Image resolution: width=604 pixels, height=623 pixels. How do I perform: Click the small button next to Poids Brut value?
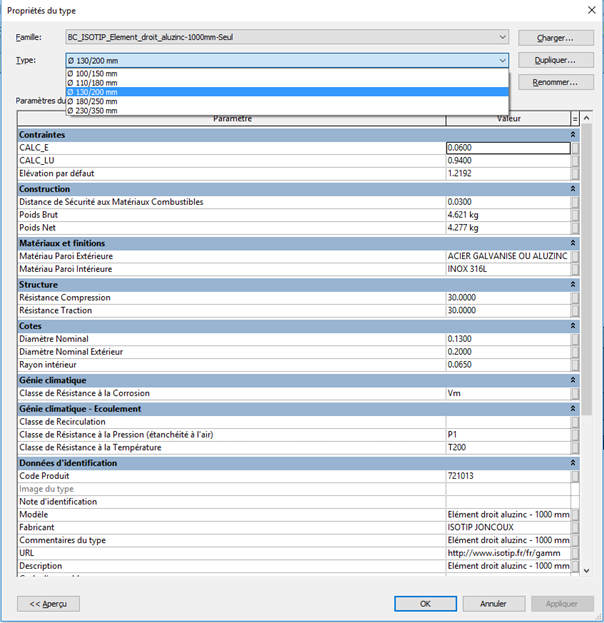575,215
